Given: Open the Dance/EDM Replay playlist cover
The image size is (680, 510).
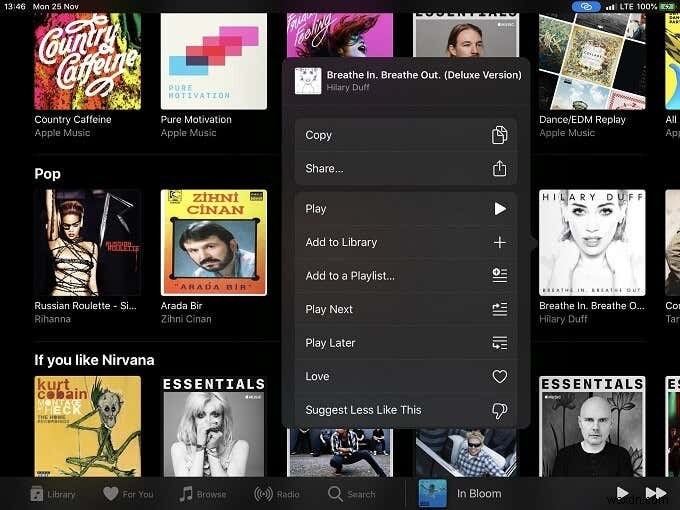Looking at the screenshot, I should click(x=592, y=61).
